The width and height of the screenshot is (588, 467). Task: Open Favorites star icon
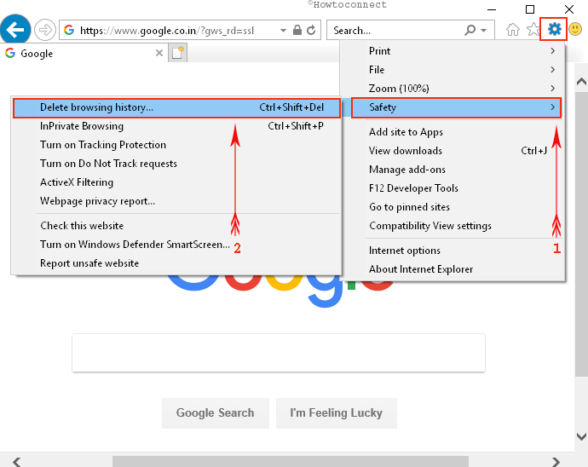coord(532,29)
